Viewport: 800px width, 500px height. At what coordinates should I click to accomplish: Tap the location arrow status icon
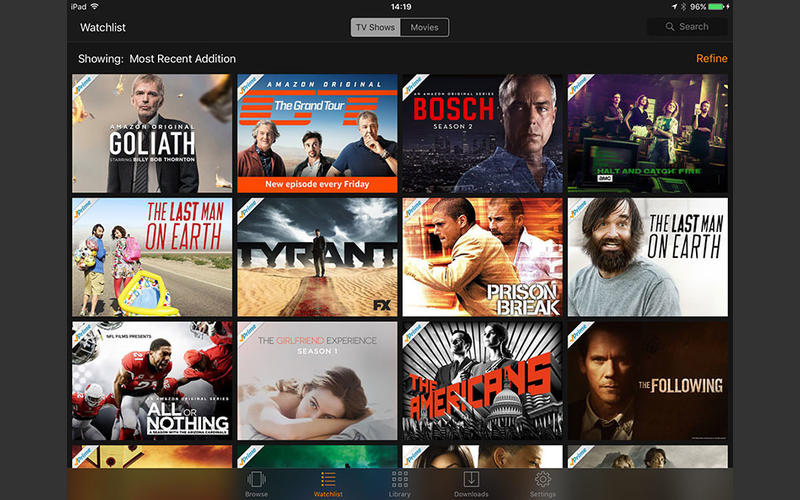click(x=674, y=7)
